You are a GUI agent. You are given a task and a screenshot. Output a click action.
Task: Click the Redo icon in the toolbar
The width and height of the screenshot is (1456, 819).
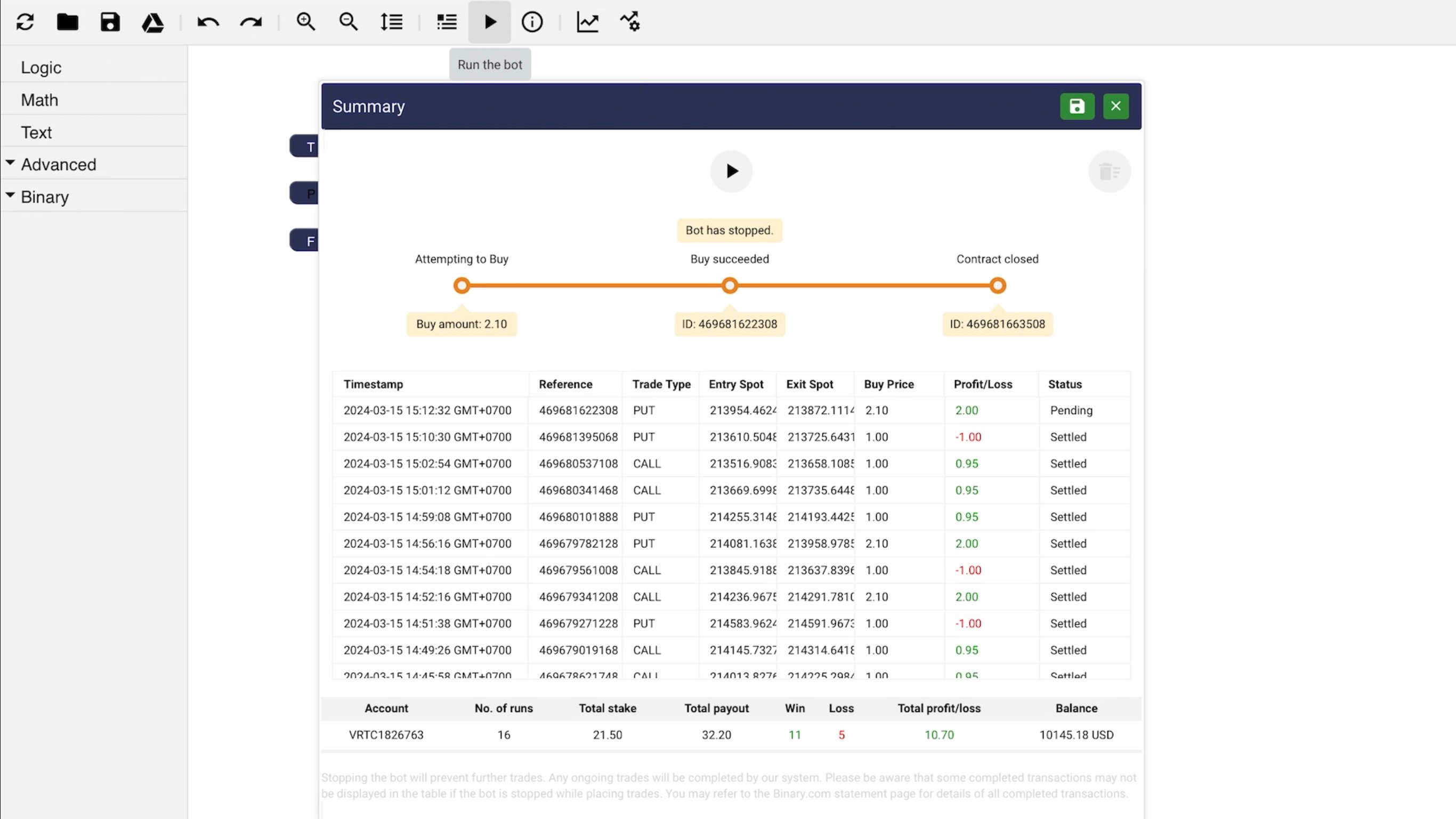(250, 22)
